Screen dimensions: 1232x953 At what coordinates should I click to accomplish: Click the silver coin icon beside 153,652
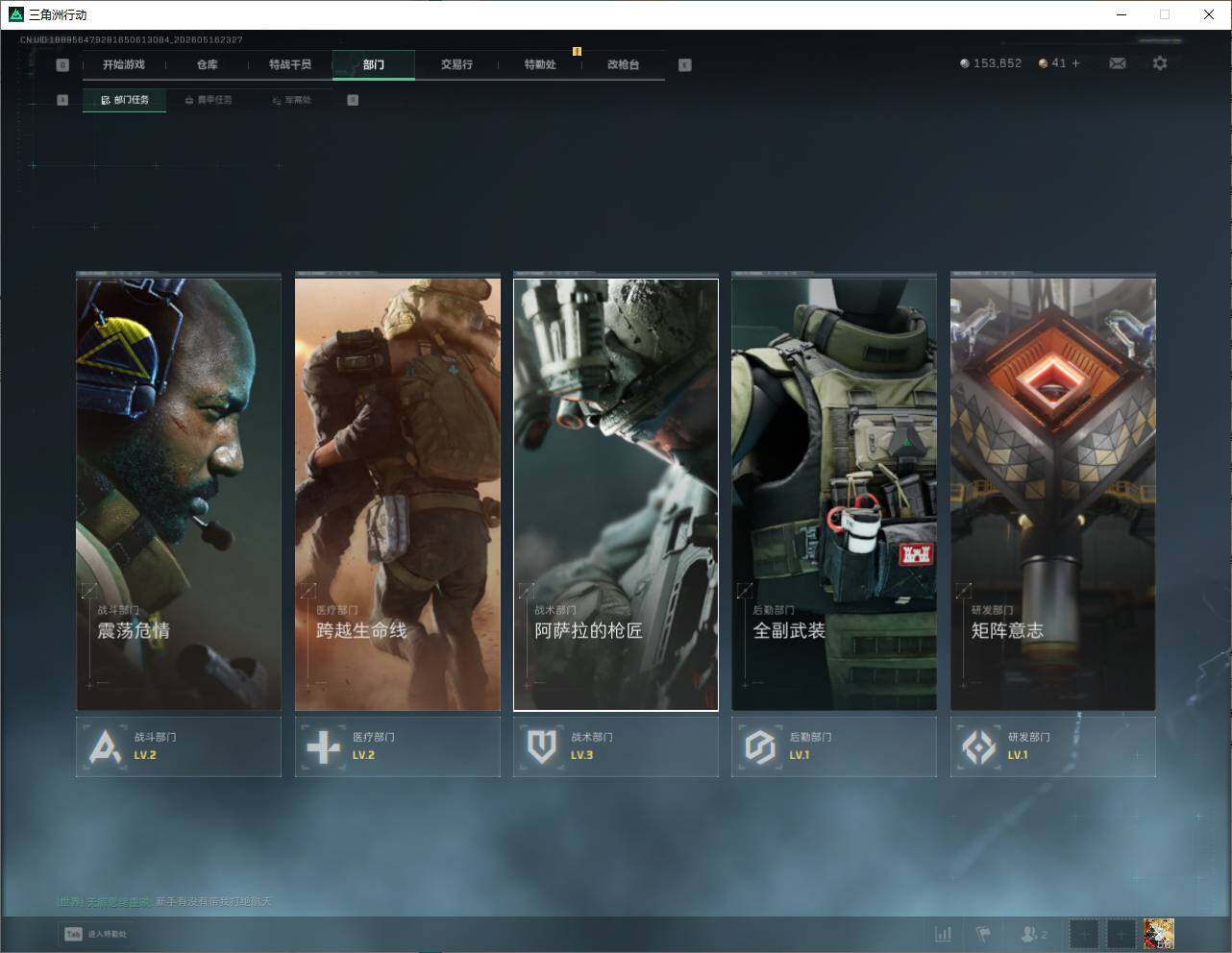point(965,63)
